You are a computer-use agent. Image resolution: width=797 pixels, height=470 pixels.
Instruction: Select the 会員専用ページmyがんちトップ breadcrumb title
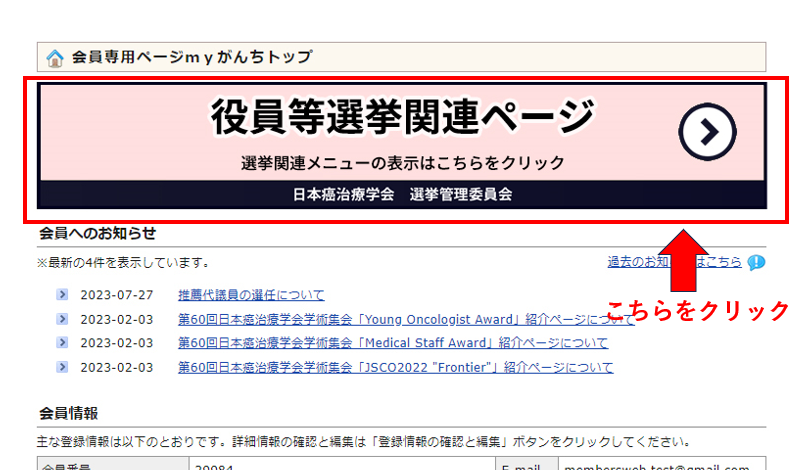coord(191,57)
